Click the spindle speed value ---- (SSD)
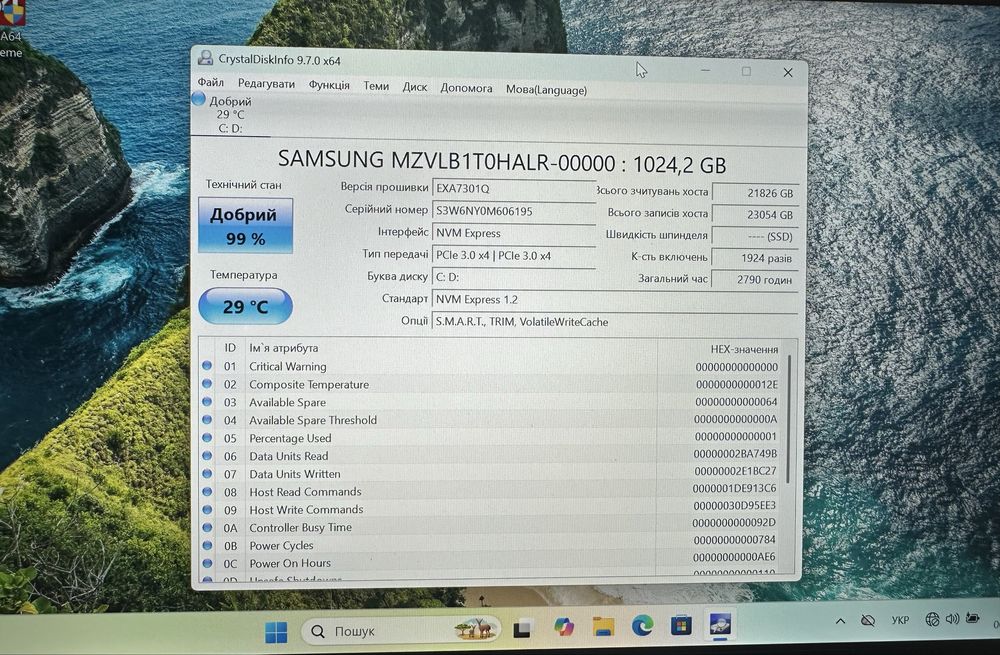1000x655 pixels. [x=754, y=236]
